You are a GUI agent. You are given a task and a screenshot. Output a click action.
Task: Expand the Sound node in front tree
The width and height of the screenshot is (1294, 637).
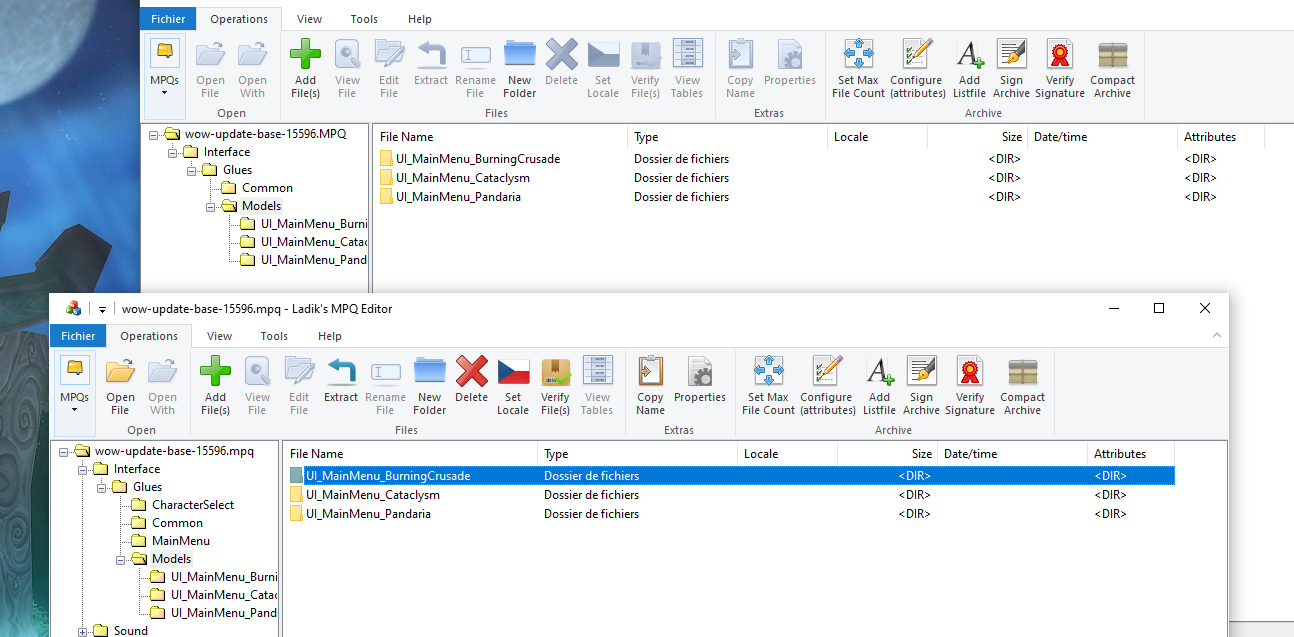coord(83,631)
